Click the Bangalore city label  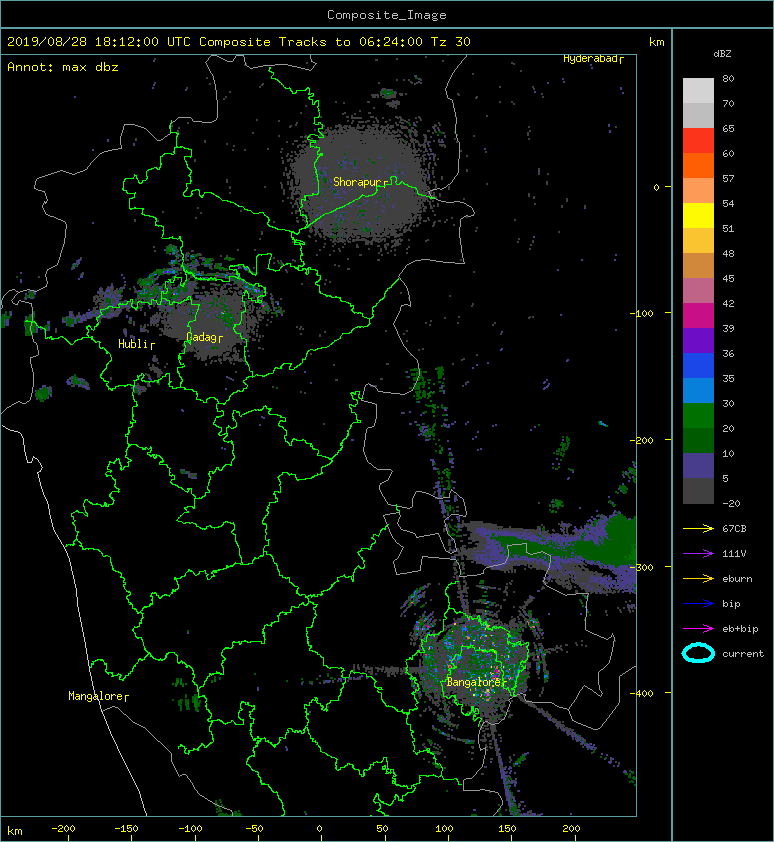click(476, 682)
